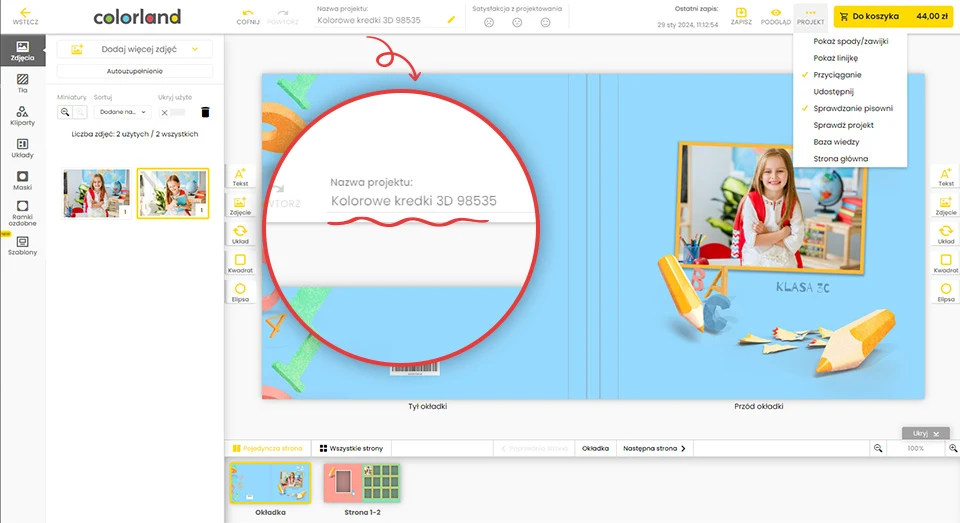The width and height of the screenshot is (960, 523).
Task: Add Elipsa from the left page toolbar
Action: pyautogui.click(x=240, y=292)
